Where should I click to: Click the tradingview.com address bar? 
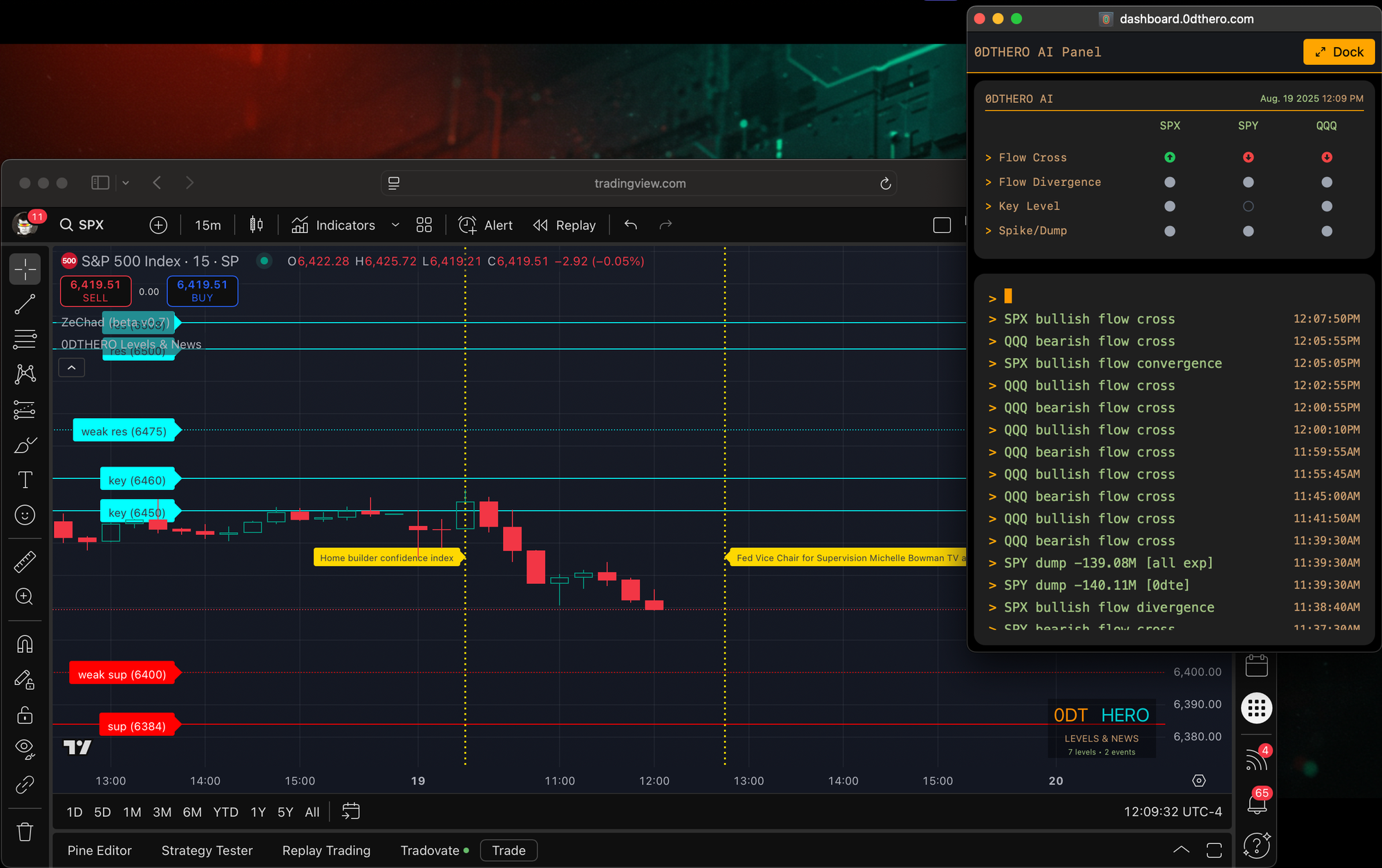pos(639,183)
